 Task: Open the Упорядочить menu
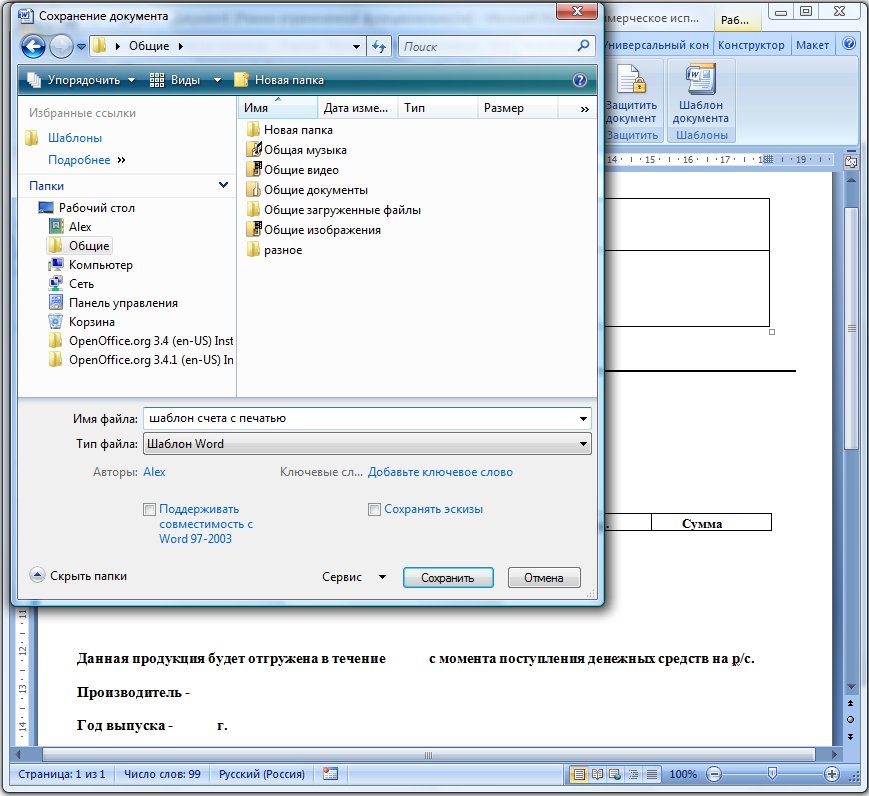81,80
